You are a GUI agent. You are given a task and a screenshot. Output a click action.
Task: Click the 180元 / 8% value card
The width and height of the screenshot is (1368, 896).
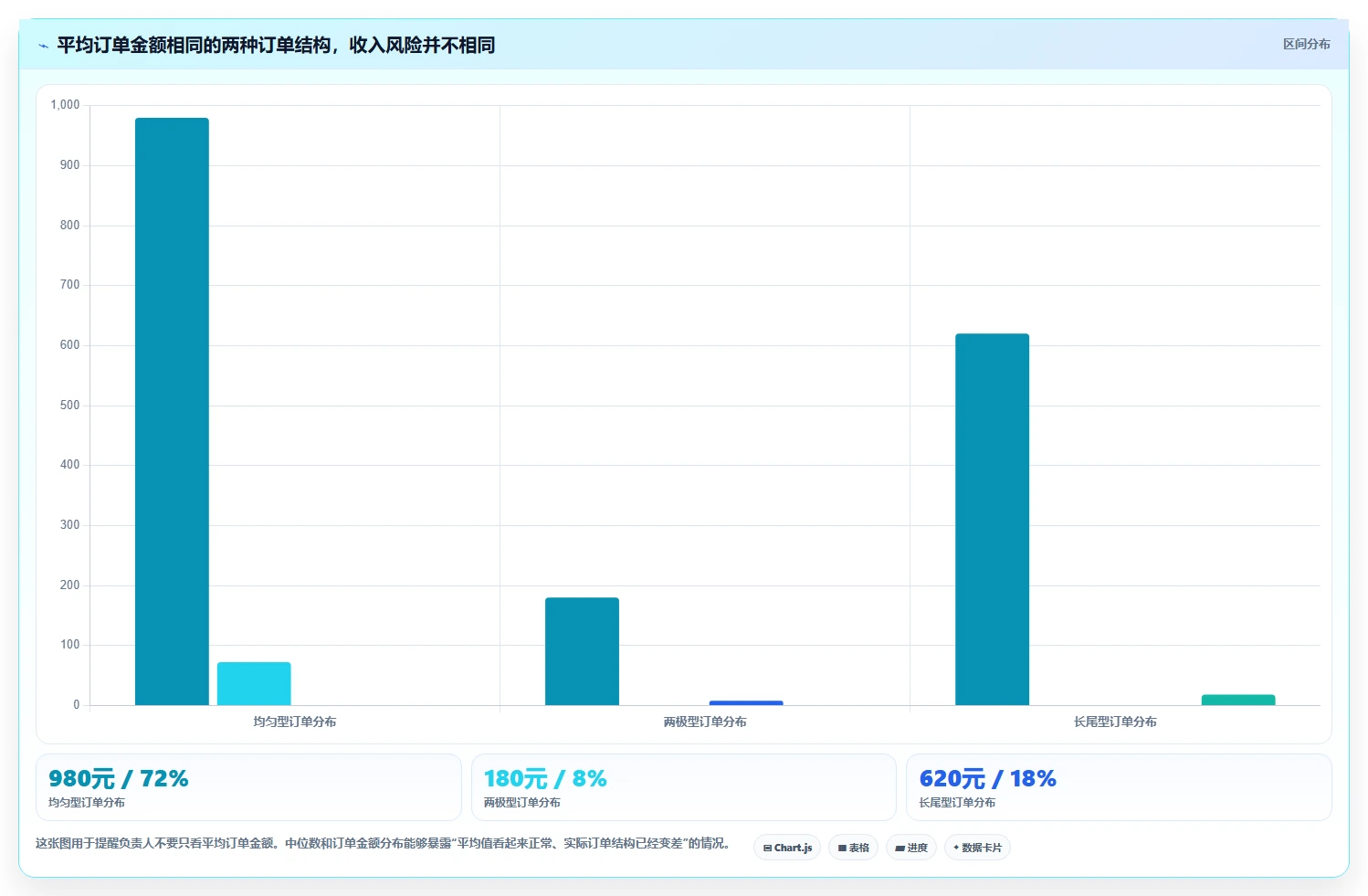(684, 787)
